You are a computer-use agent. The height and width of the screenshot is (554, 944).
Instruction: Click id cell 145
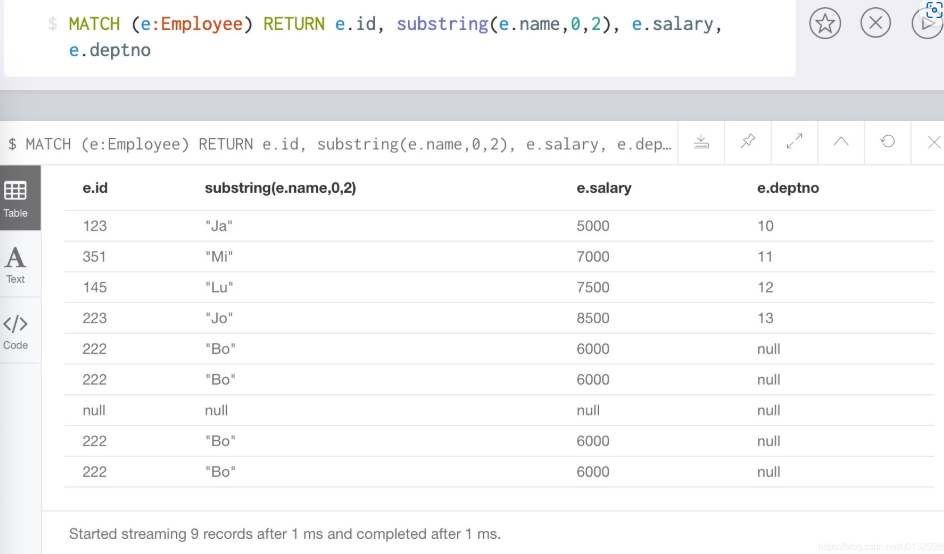click(x=95, y=287)
